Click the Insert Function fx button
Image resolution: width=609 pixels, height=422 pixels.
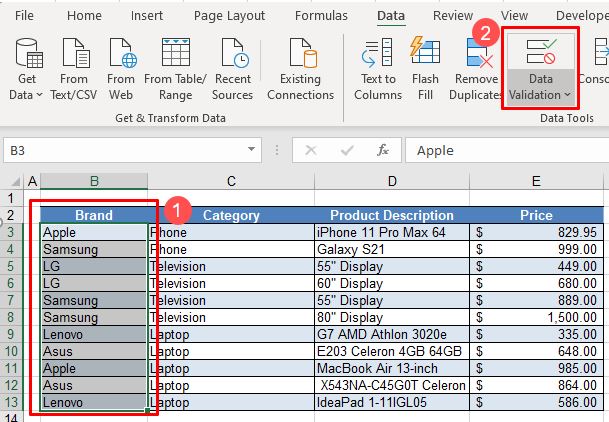pyautogui.click(x=382, y=151)
